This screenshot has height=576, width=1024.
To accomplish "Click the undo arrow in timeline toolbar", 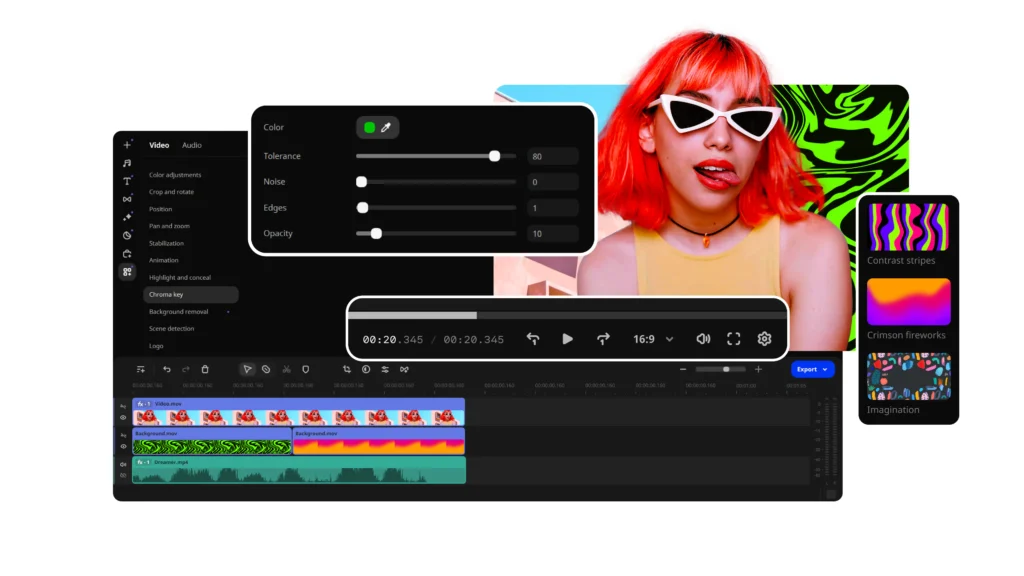I will point(167,369).
